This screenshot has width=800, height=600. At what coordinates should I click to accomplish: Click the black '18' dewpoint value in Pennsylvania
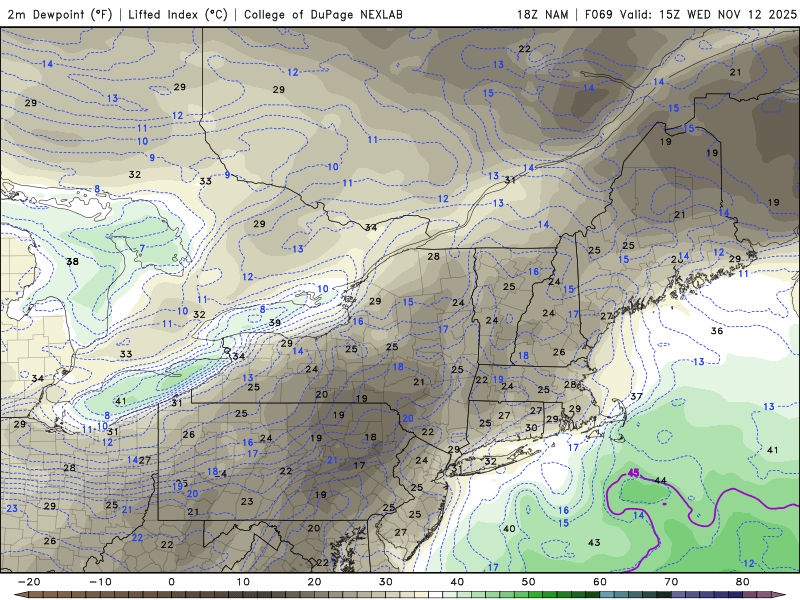coord(371,437)
